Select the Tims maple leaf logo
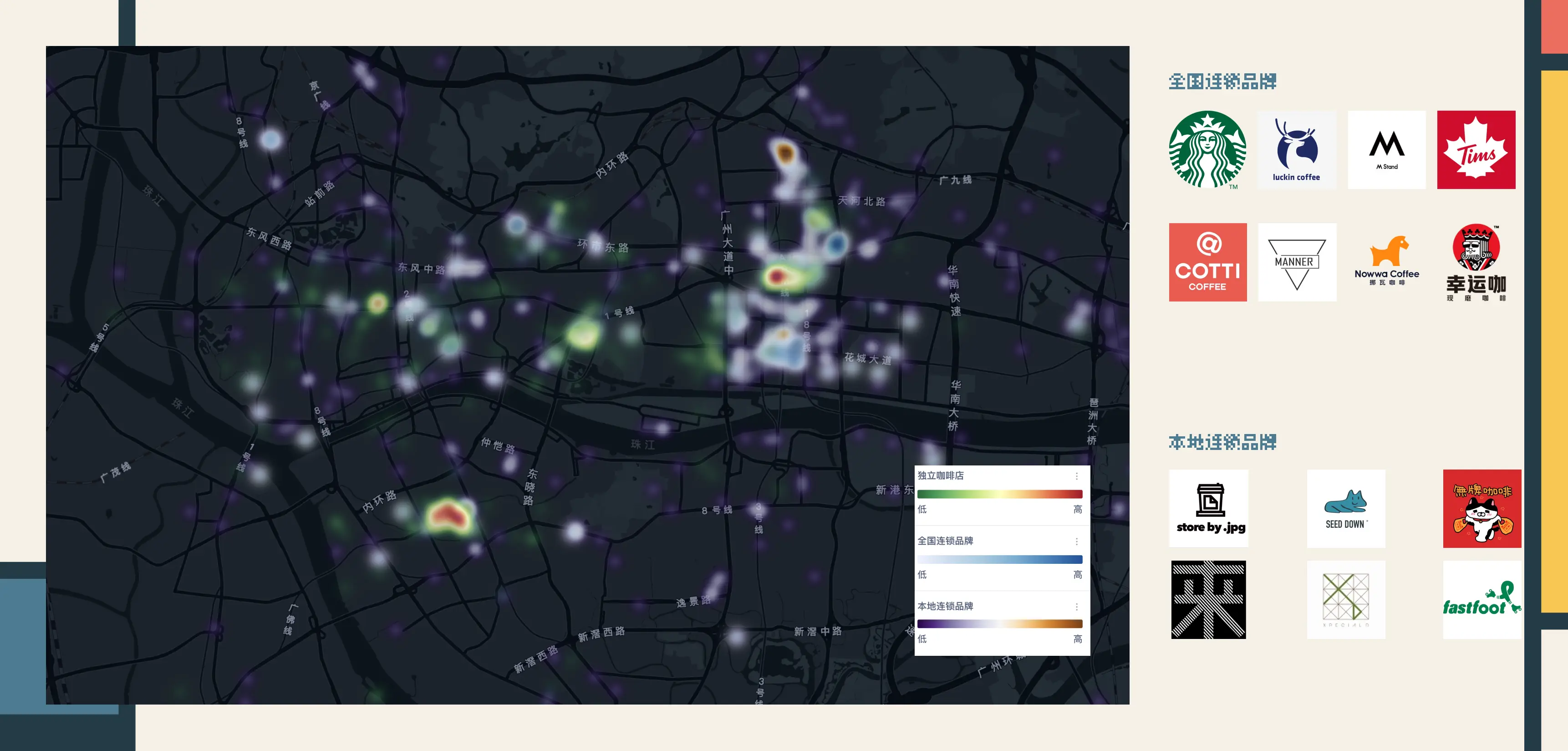Image resolution: width=1568 pixels, height=751 pixels. pyautogui.click(x=1476, y=149)
